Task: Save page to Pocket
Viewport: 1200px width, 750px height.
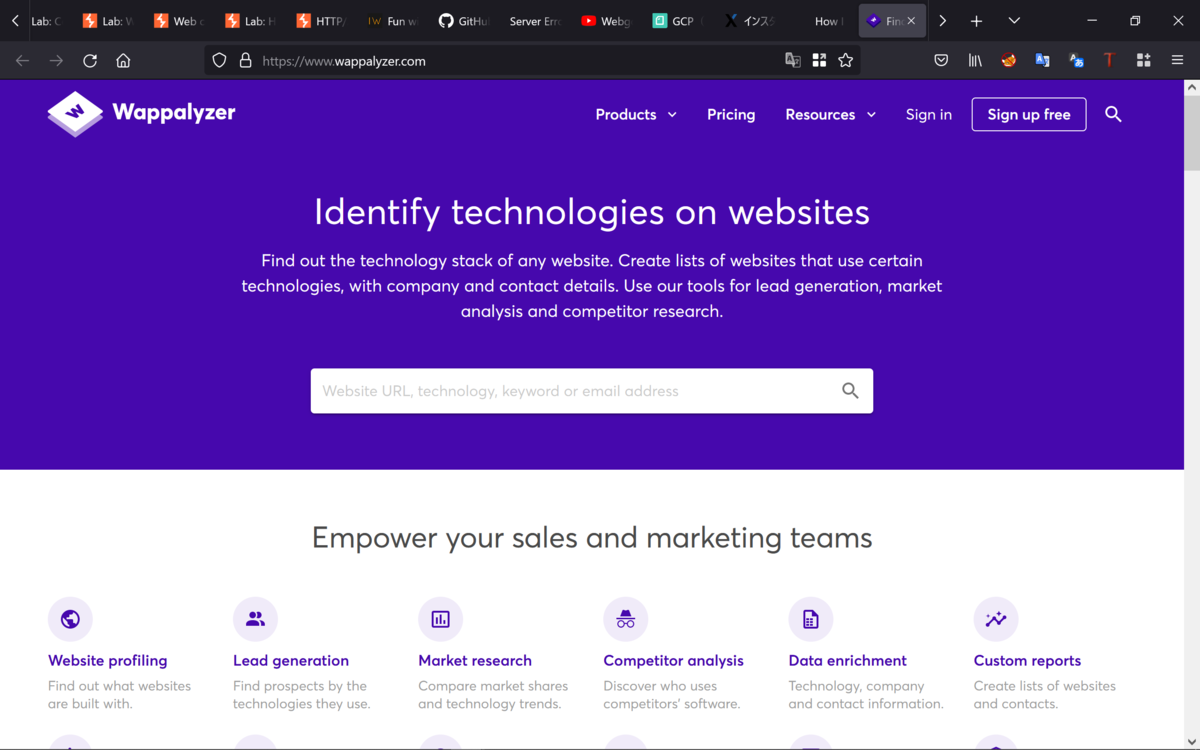Action: 941,61
